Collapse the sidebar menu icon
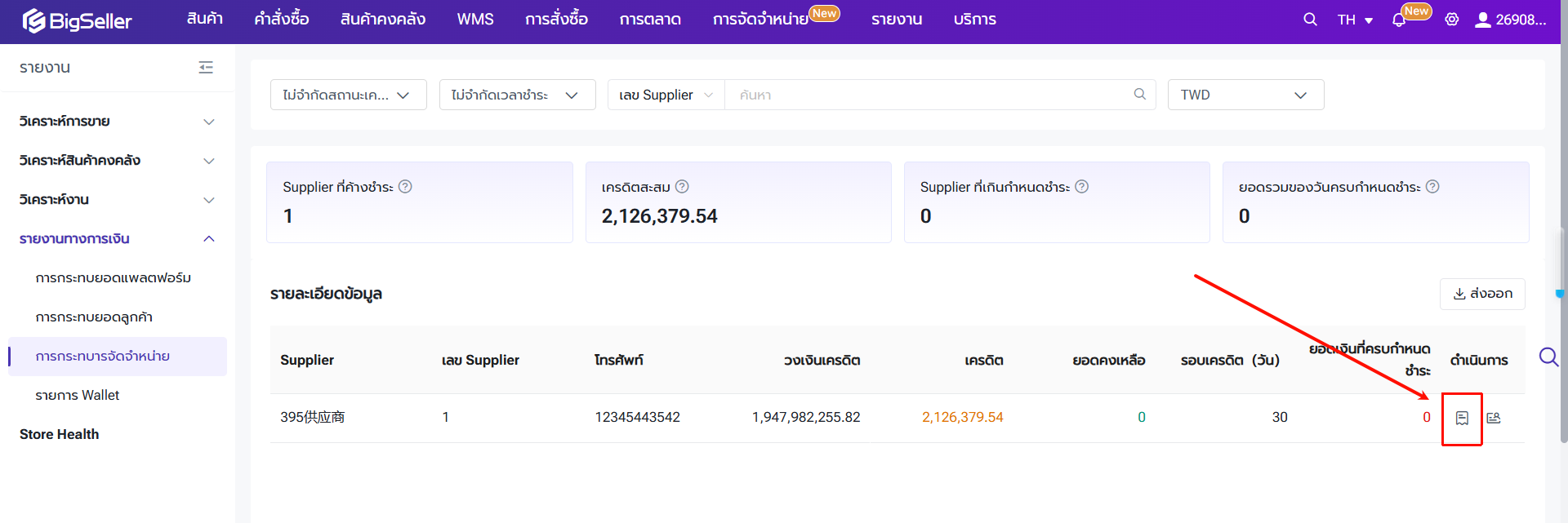Image resolution: width=1568 pixels, height=523 pixels. pyautogui.click(x=206, y=68)
